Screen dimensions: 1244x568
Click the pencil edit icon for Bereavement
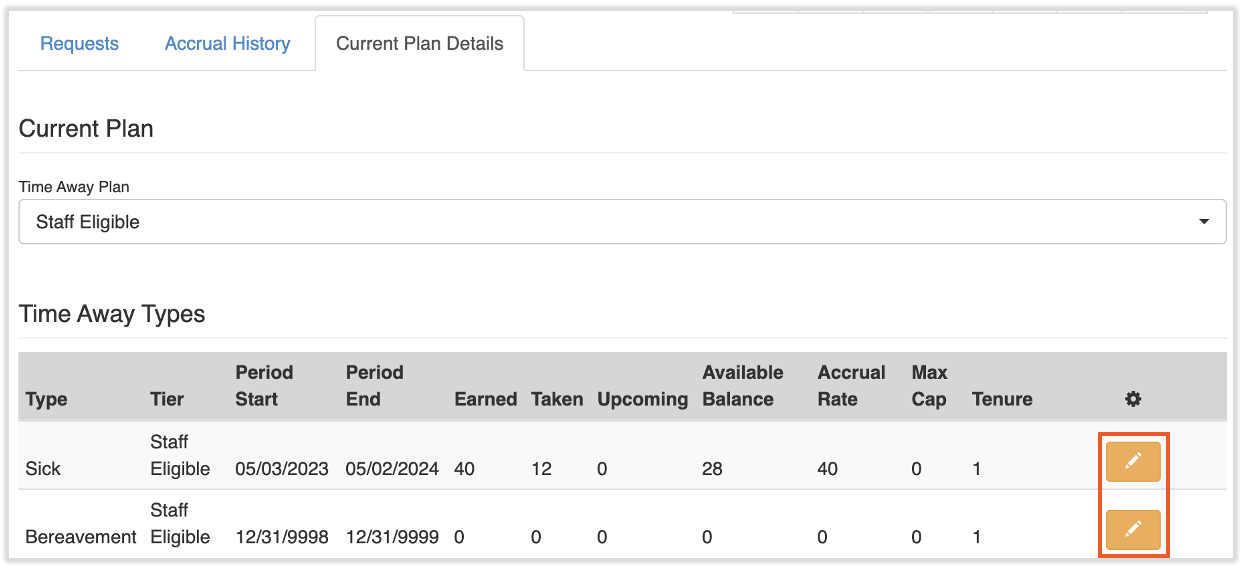point(1132,529)
